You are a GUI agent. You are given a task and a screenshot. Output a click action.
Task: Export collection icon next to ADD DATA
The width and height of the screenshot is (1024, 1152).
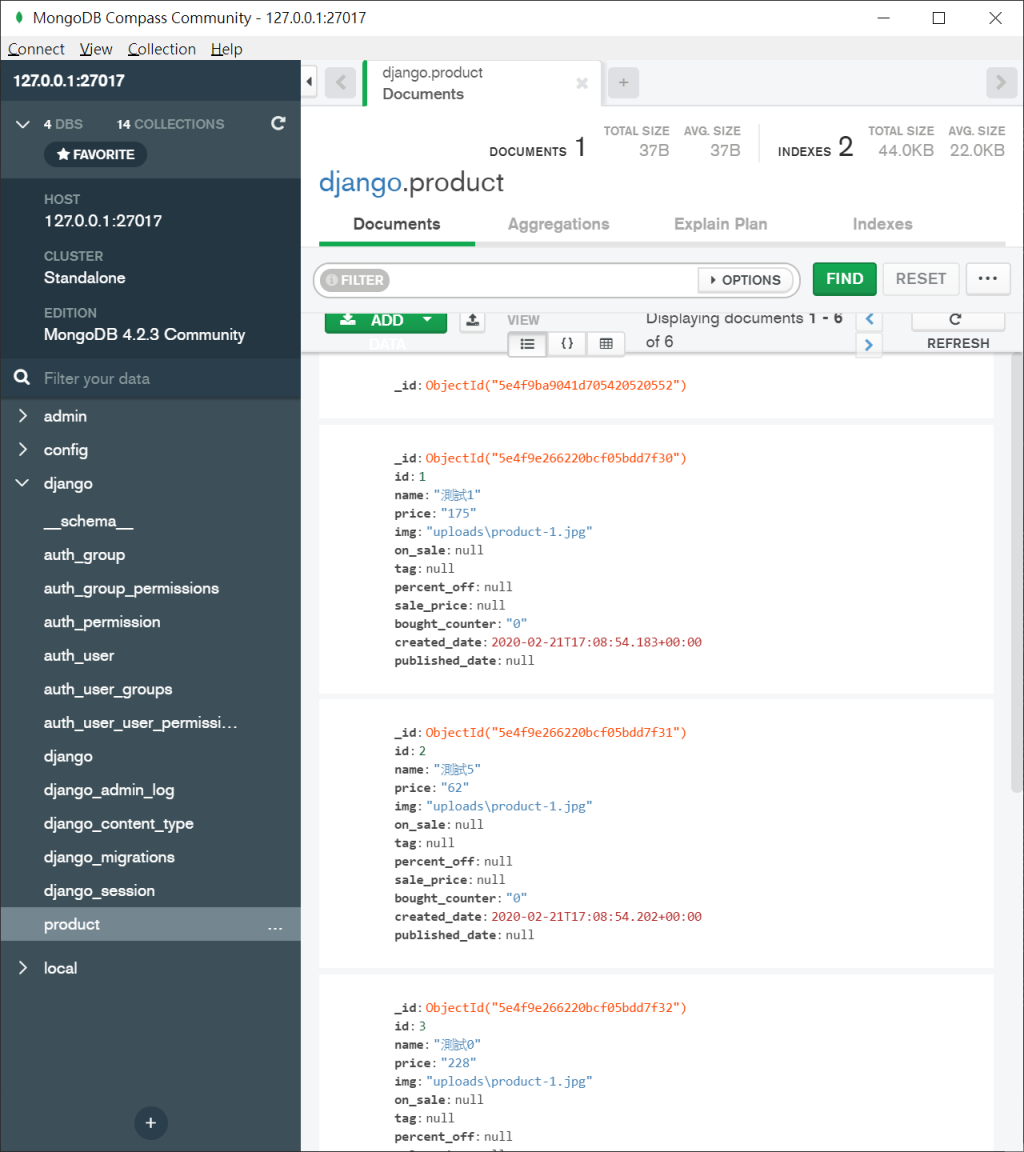point(472,320)
